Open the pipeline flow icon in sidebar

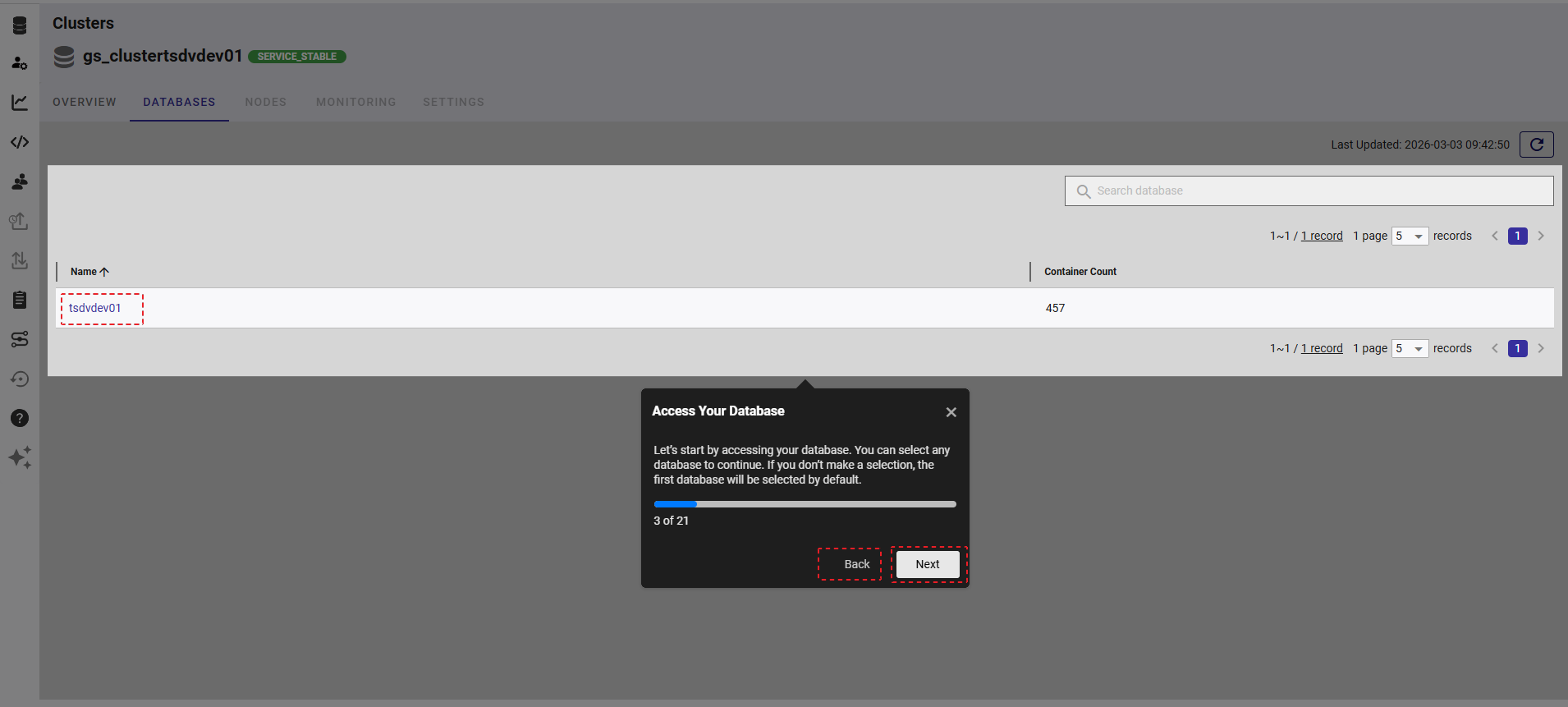(20, 339)
